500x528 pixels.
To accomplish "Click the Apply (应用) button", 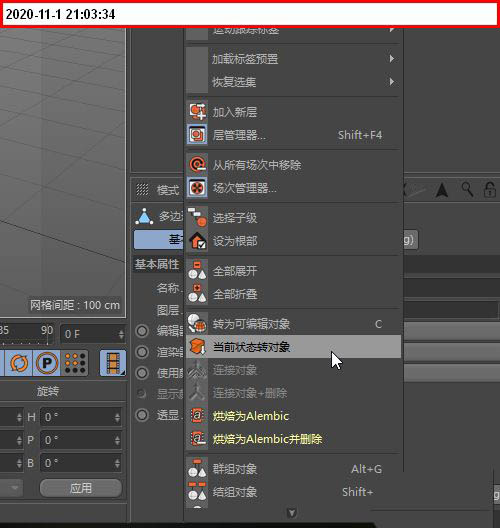I will click(81, 488).
